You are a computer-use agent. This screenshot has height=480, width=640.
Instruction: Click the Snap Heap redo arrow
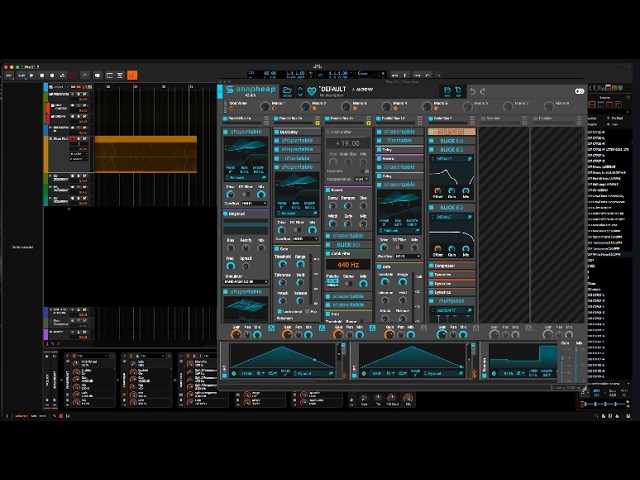(x=482, y=91)
